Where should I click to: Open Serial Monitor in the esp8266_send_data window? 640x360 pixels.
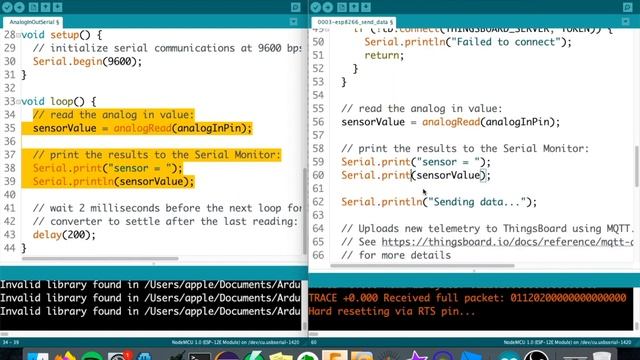[x=628, y=7]
